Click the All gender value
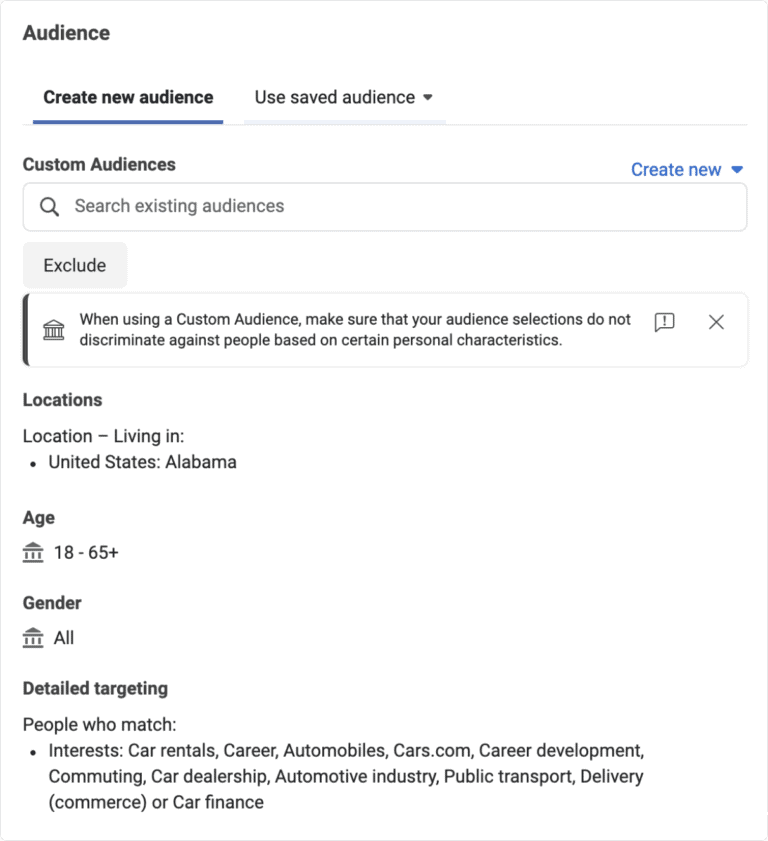This screenshot has height=841, width=768. [64, 638]
